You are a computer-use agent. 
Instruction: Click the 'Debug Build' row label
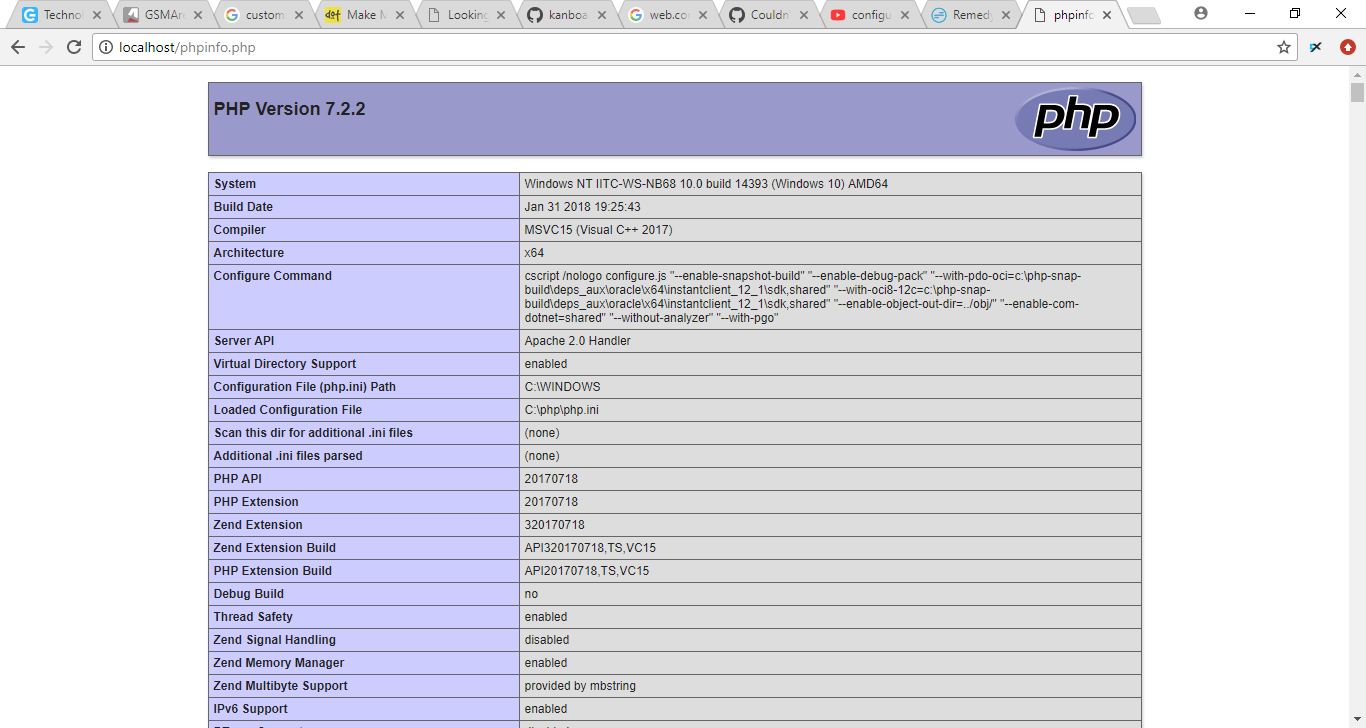pos(249,594)
